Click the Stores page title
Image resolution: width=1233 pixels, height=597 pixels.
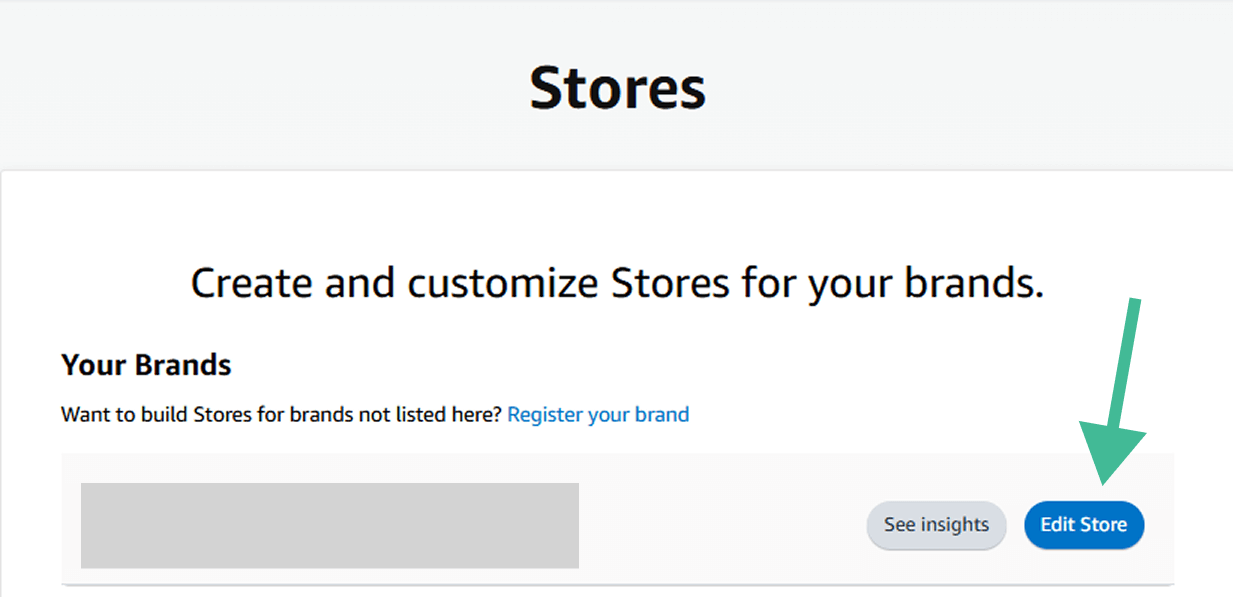[617, 88]
